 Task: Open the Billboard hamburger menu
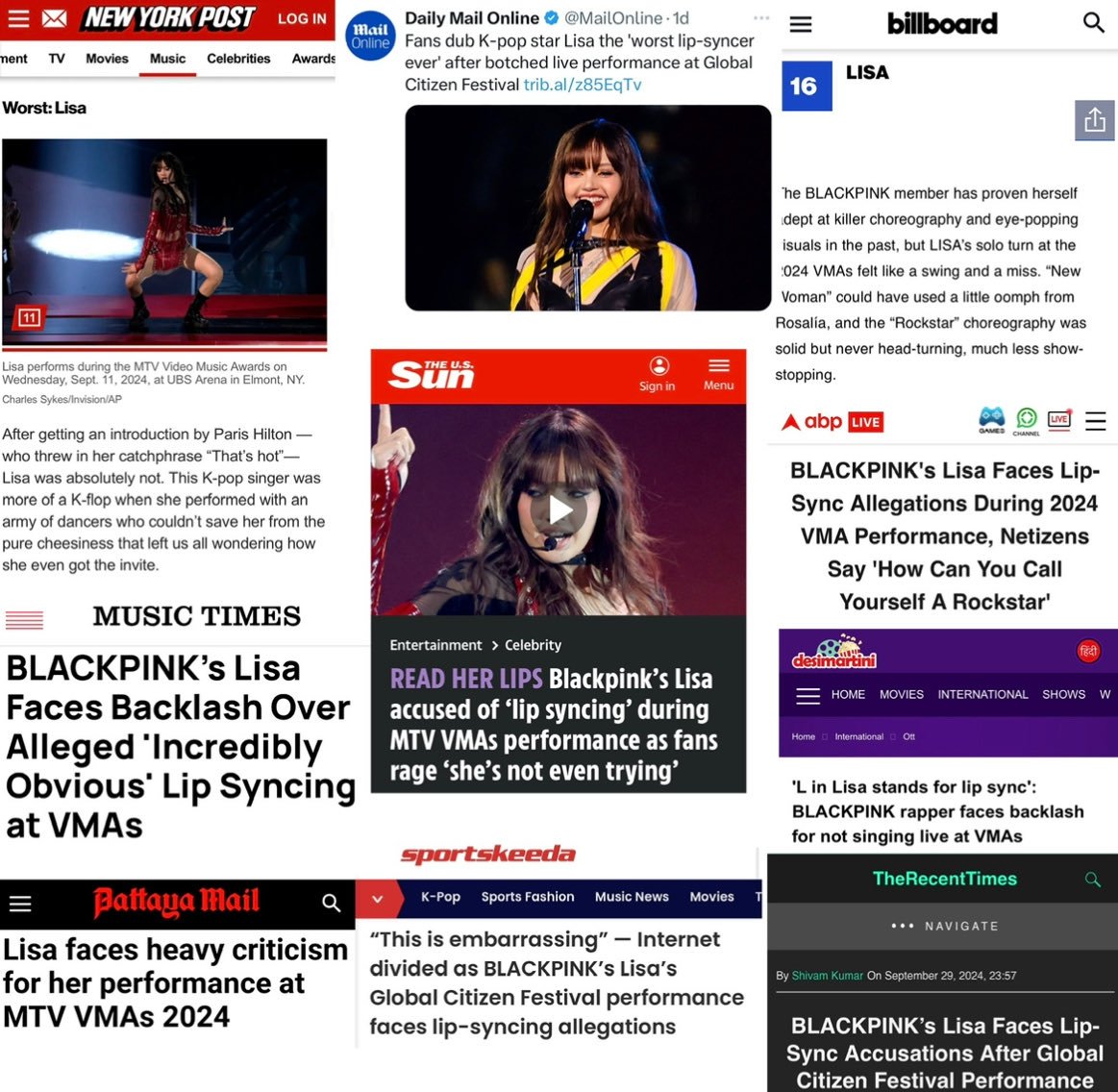tap(801, 24)
